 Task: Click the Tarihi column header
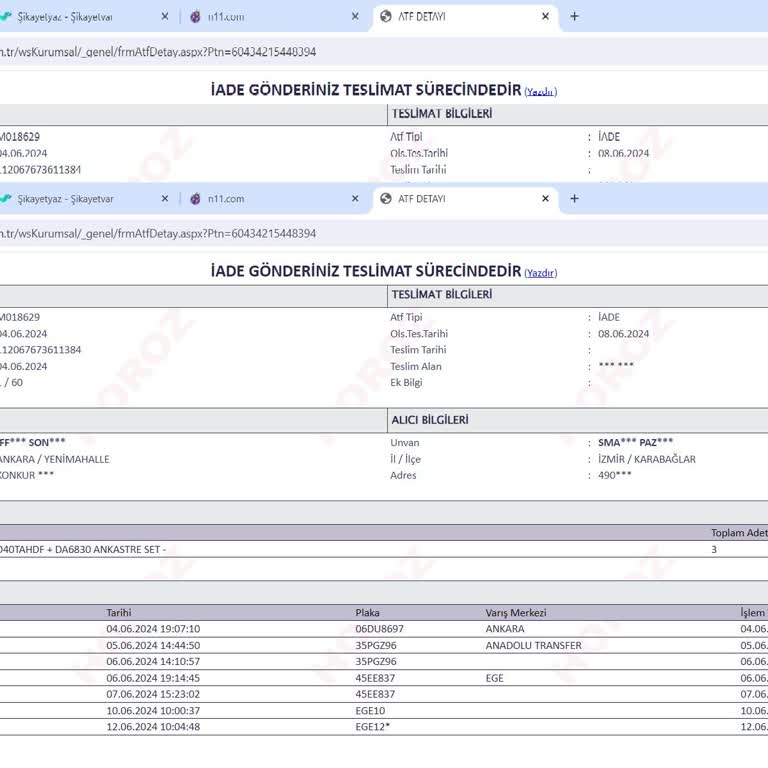point(119,612)
